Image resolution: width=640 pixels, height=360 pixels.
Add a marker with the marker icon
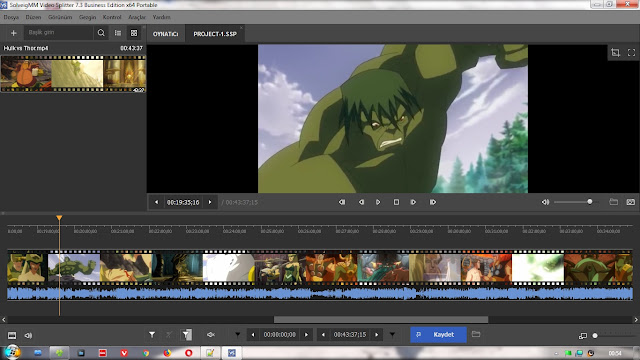click(152, 335)
